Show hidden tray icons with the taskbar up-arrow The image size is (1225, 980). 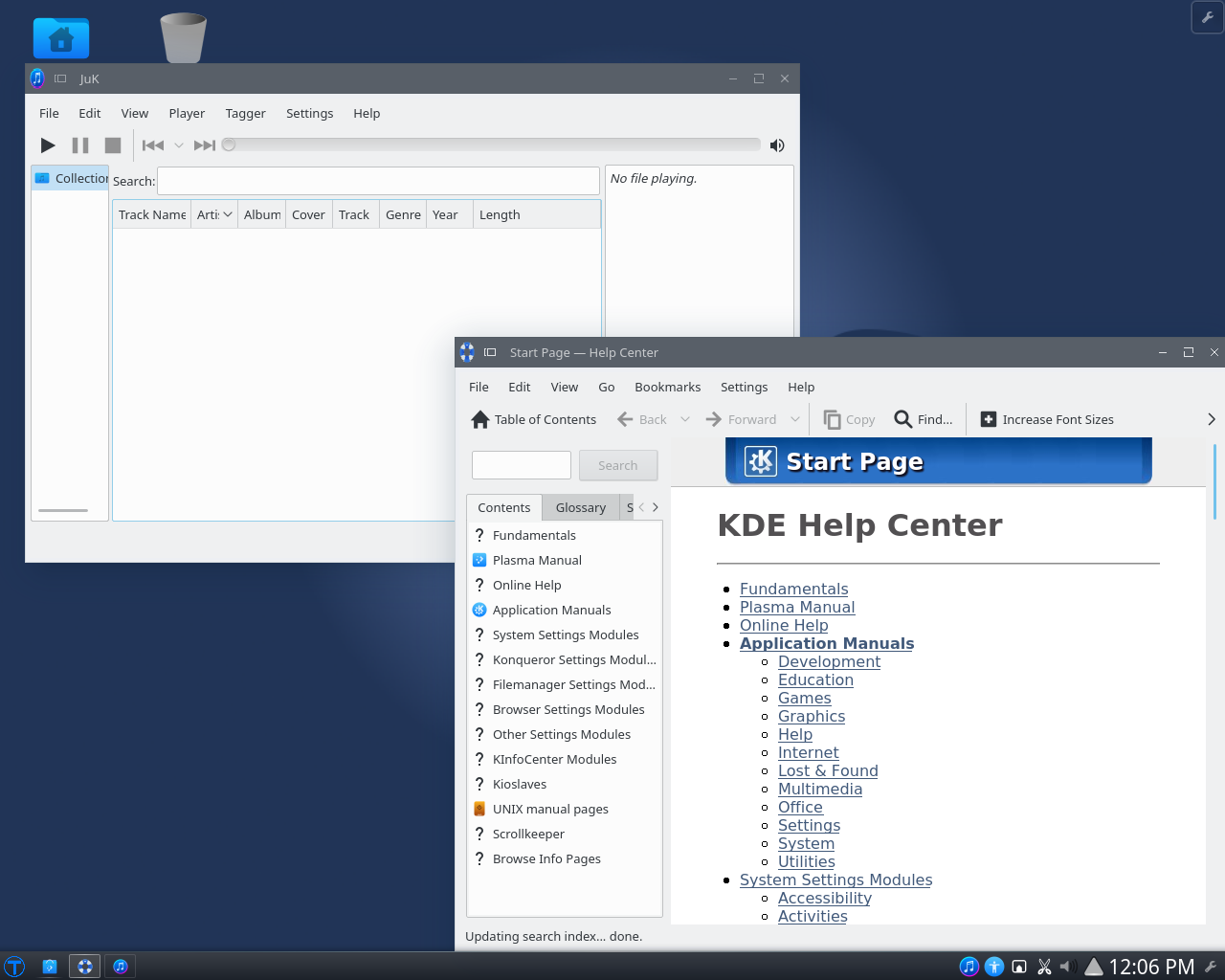[1094, 967]
